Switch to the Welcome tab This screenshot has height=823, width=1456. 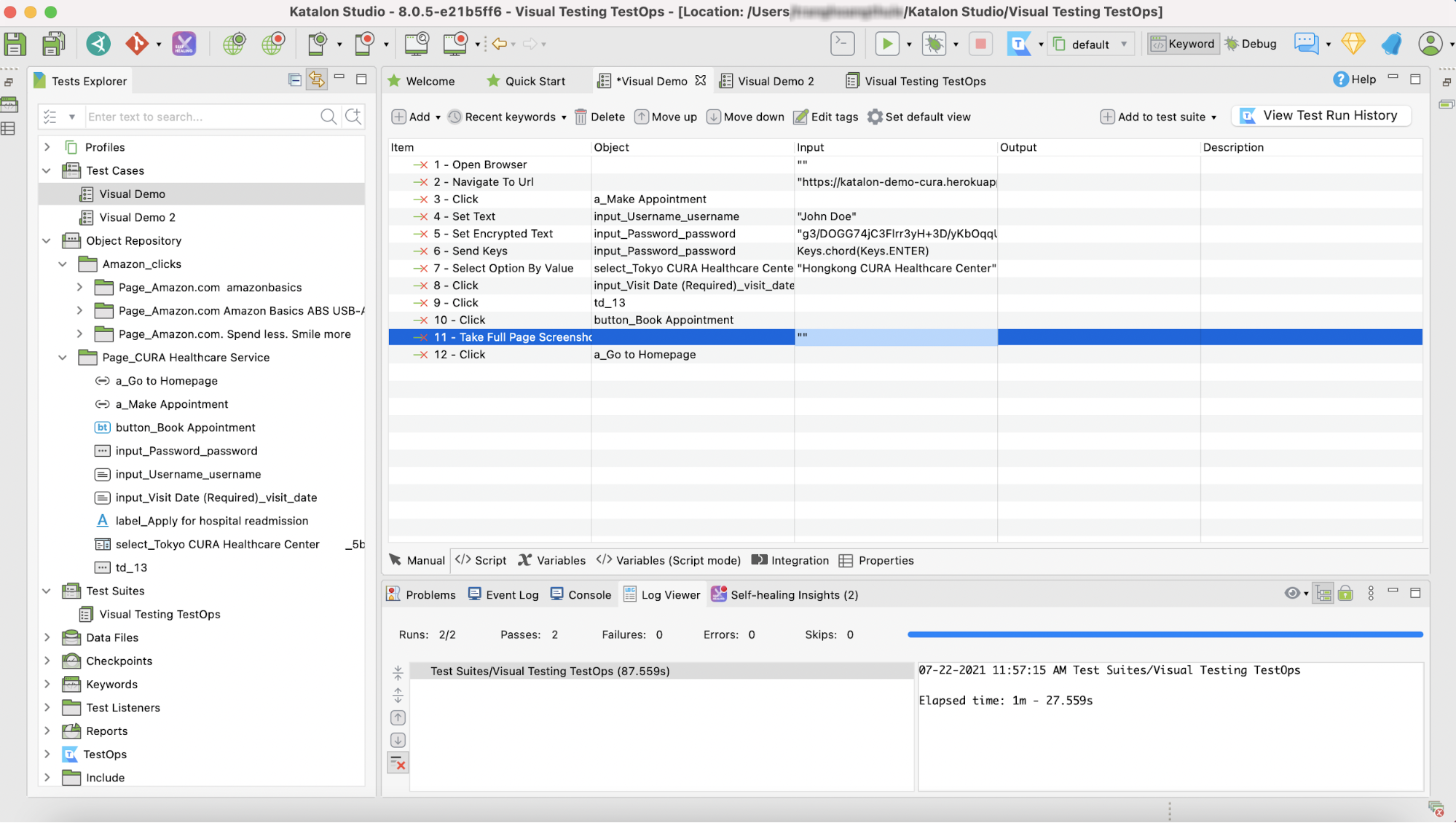[x=422, y=81]
